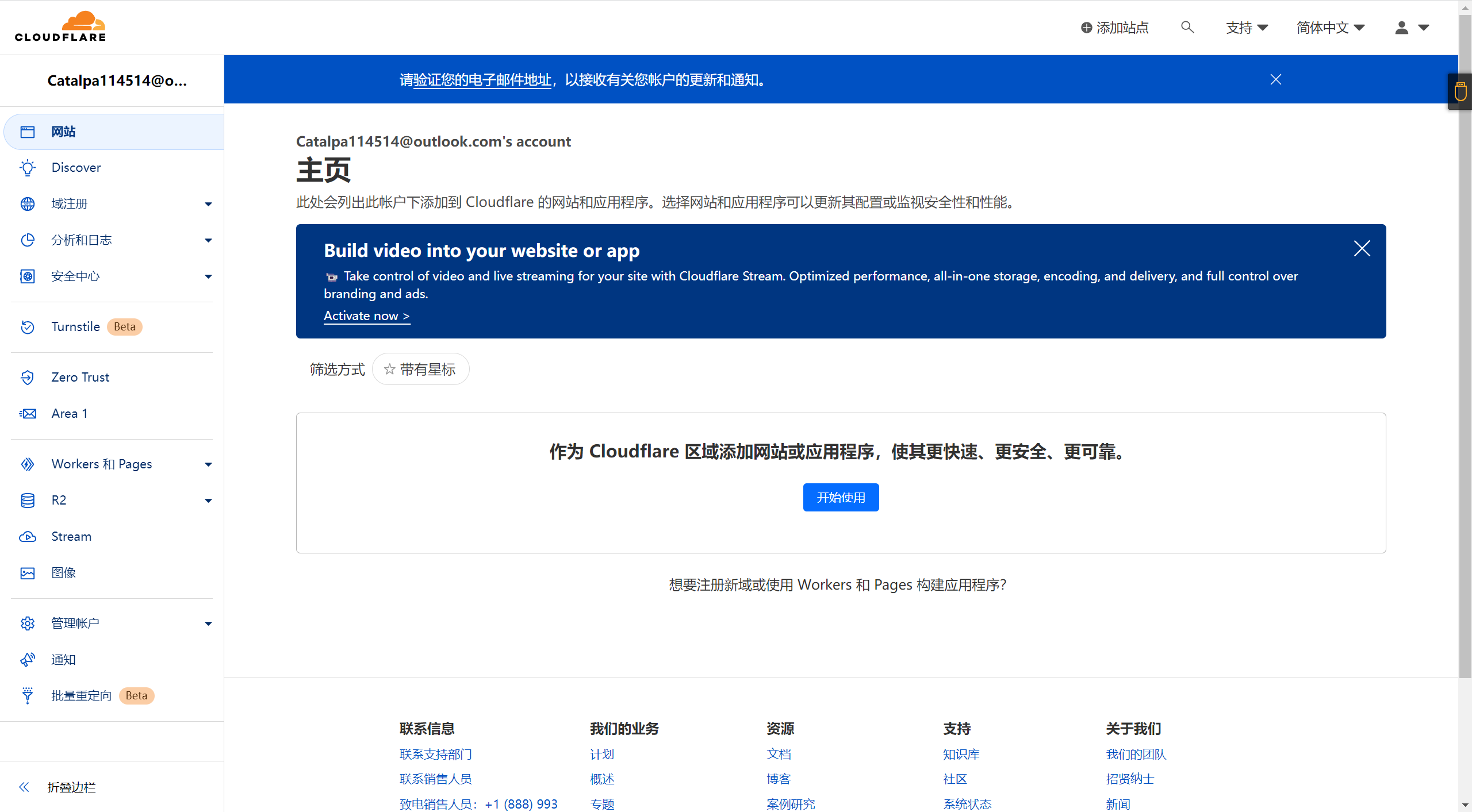The width and height of the screenshot is (1472, 812).
Task: Open the 简体中文 language dropdown
Action: [1331, 28]
